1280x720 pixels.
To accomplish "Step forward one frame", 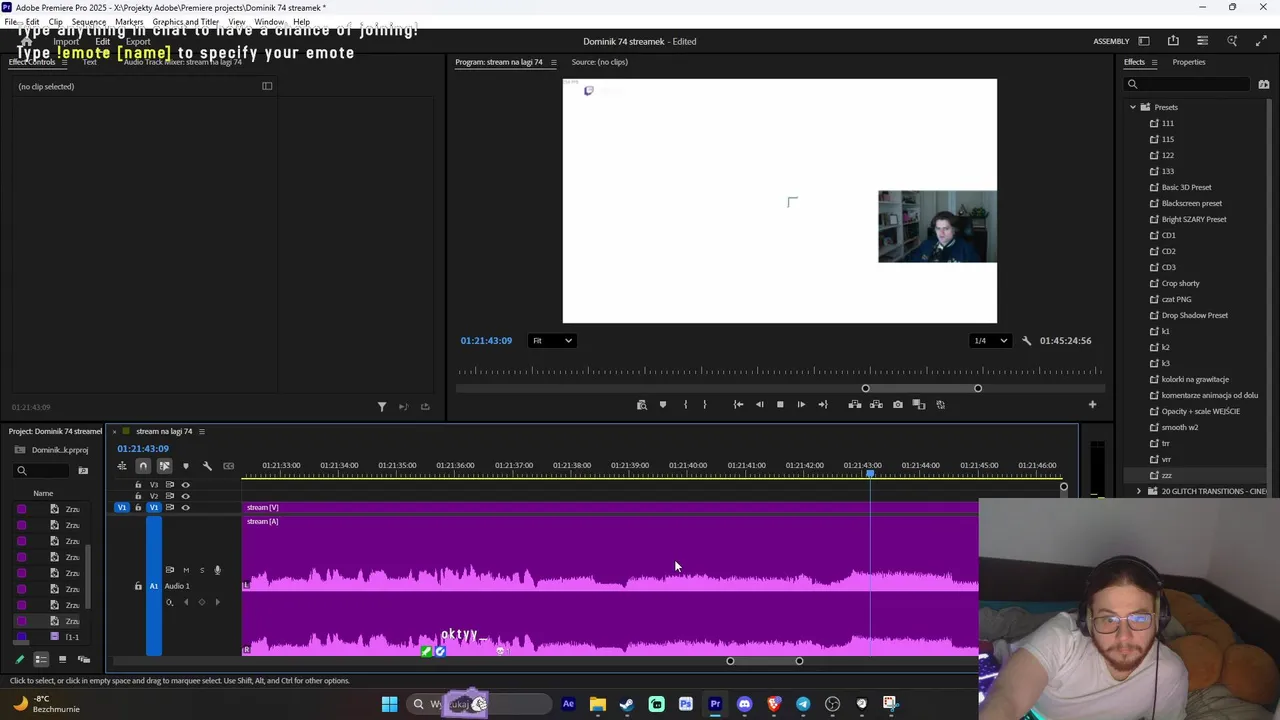I will pyautogui.click(x=801, y=405).
